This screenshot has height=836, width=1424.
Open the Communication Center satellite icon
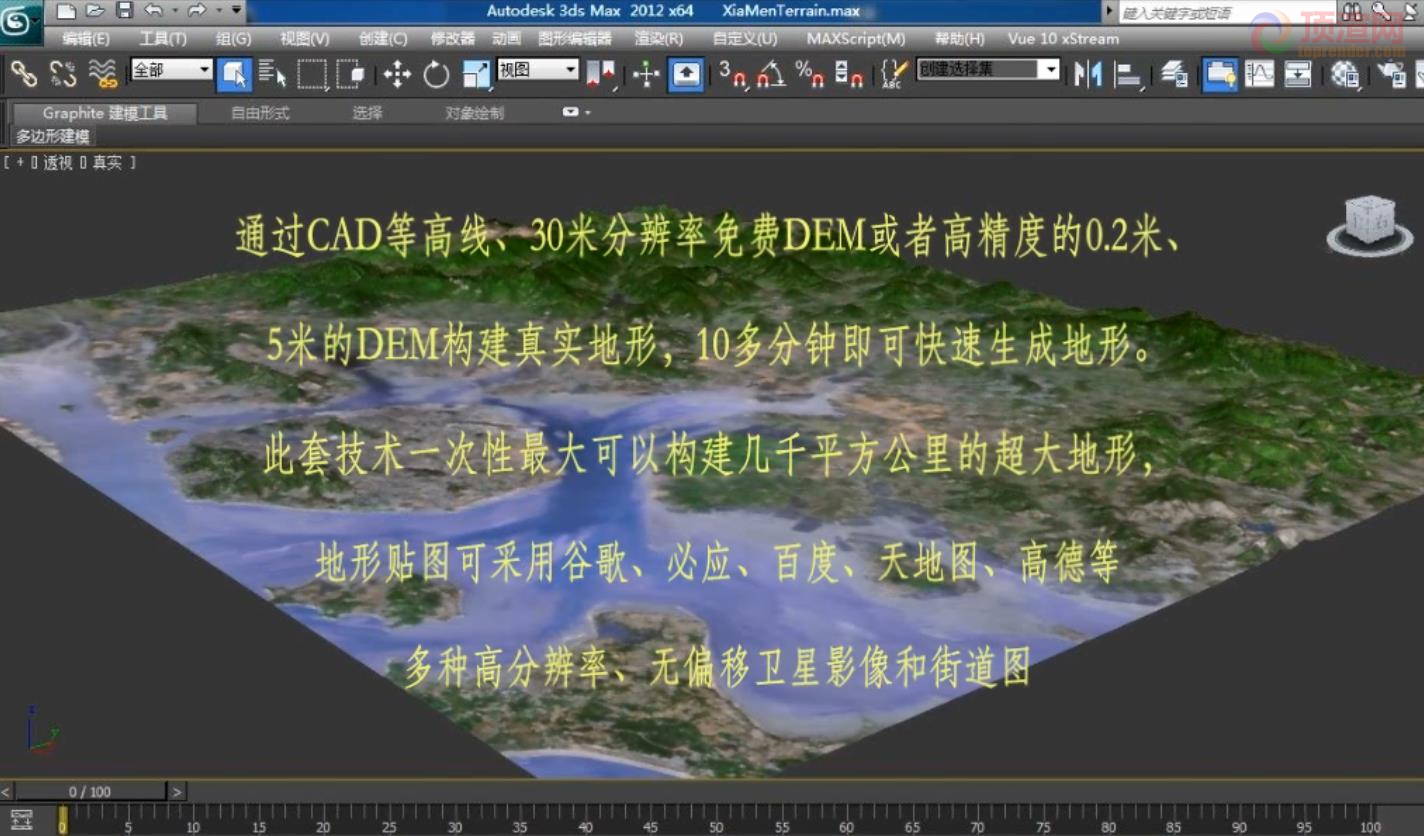pyautogui.click(x=1411, y=12)
